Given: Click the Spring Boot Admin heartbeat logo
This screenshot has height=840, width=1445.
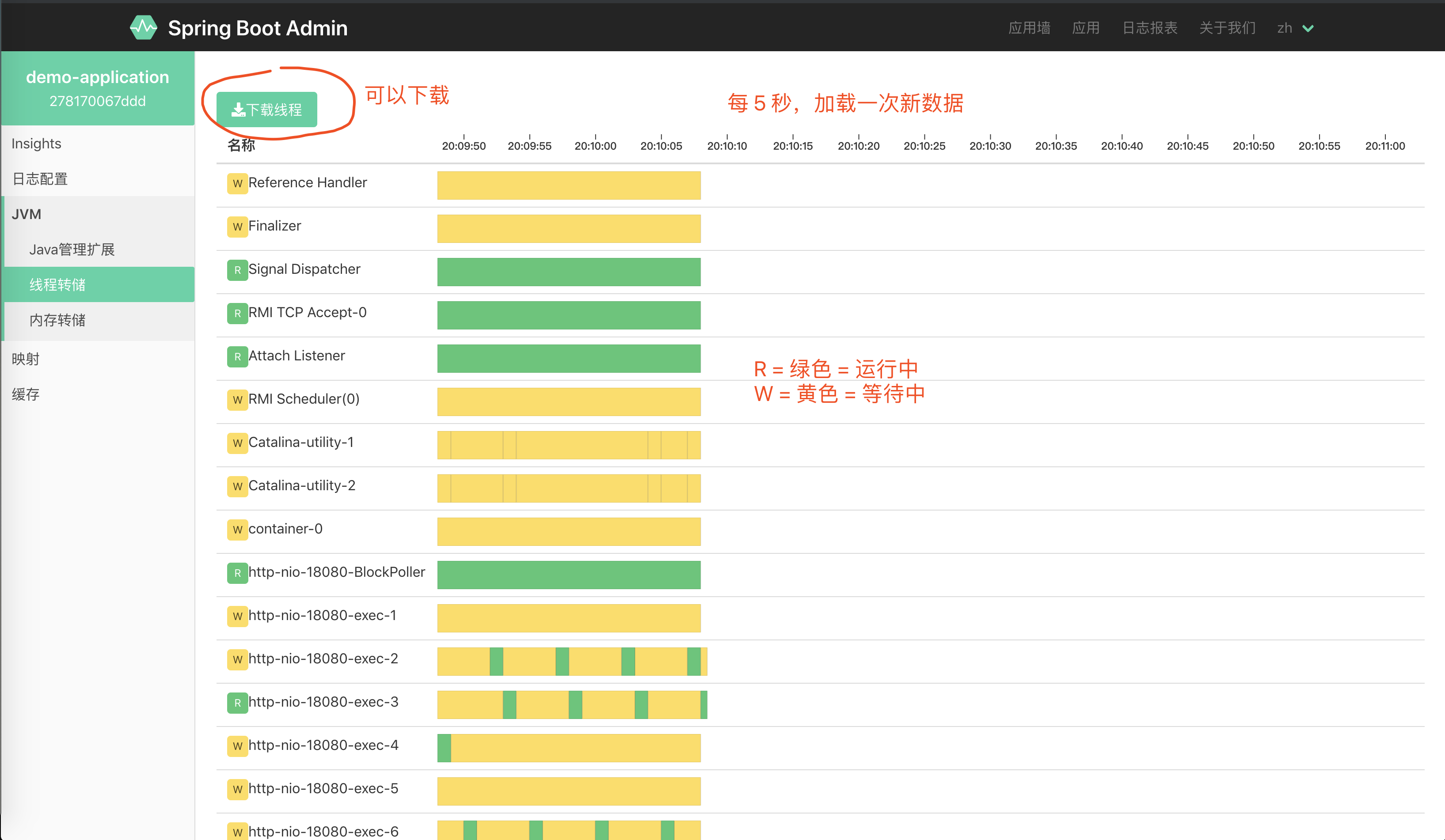Looking at the screenshot, I should click(143, 27).
